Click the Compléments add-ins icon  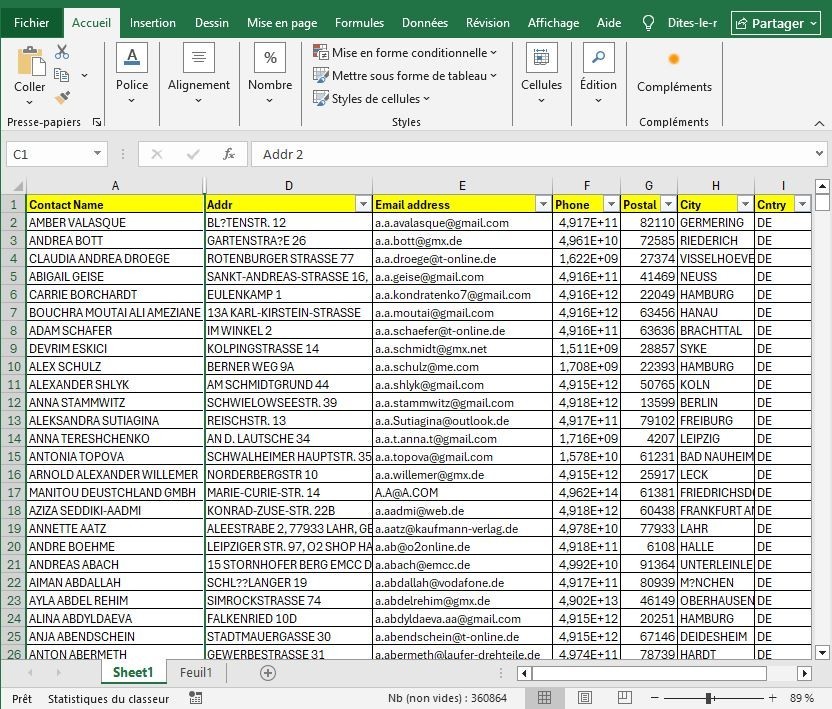pos(674,59)
